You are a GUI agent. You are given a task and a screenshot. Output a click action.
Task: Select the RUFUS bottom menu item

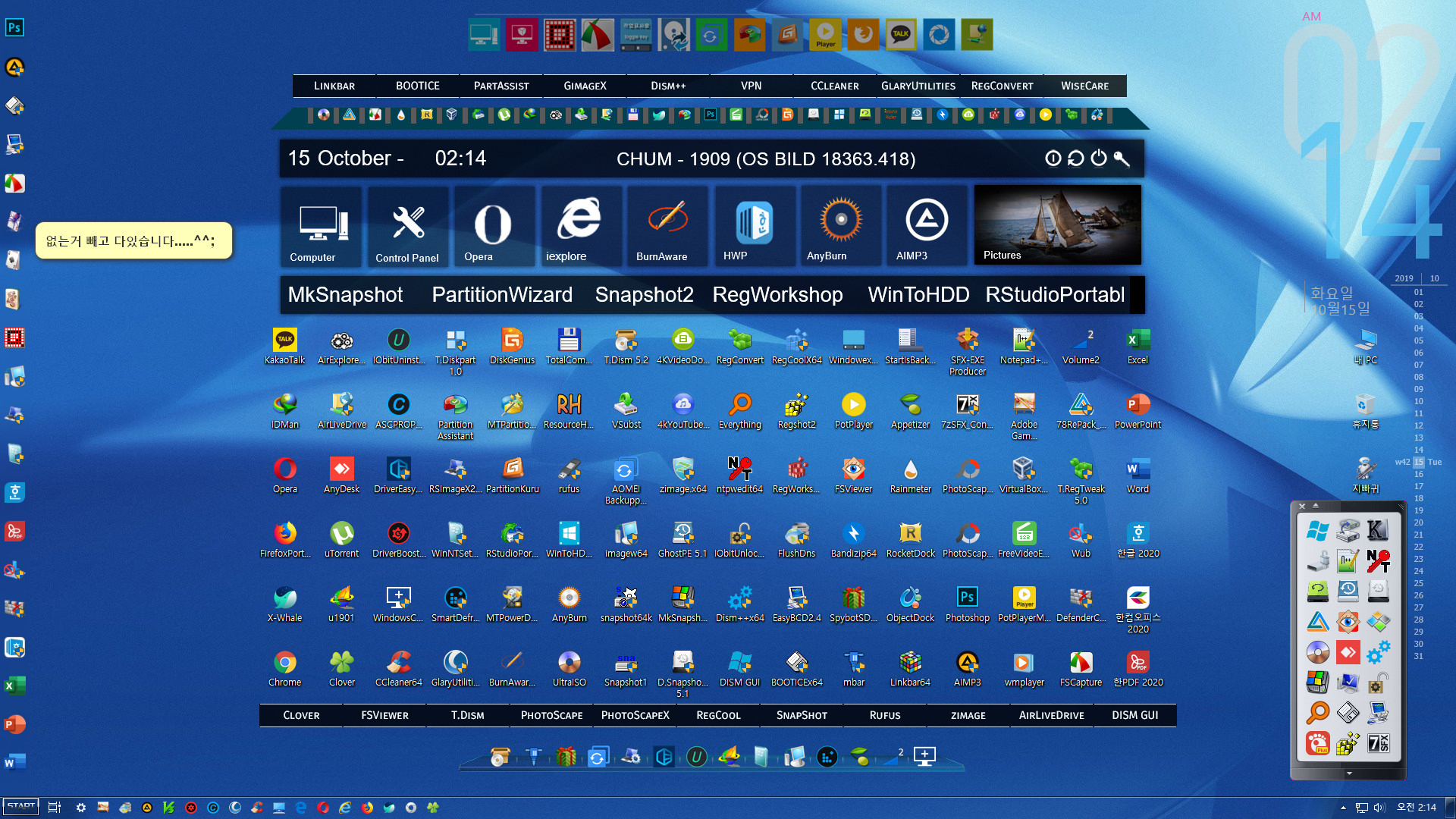click(x=885, y=715)
